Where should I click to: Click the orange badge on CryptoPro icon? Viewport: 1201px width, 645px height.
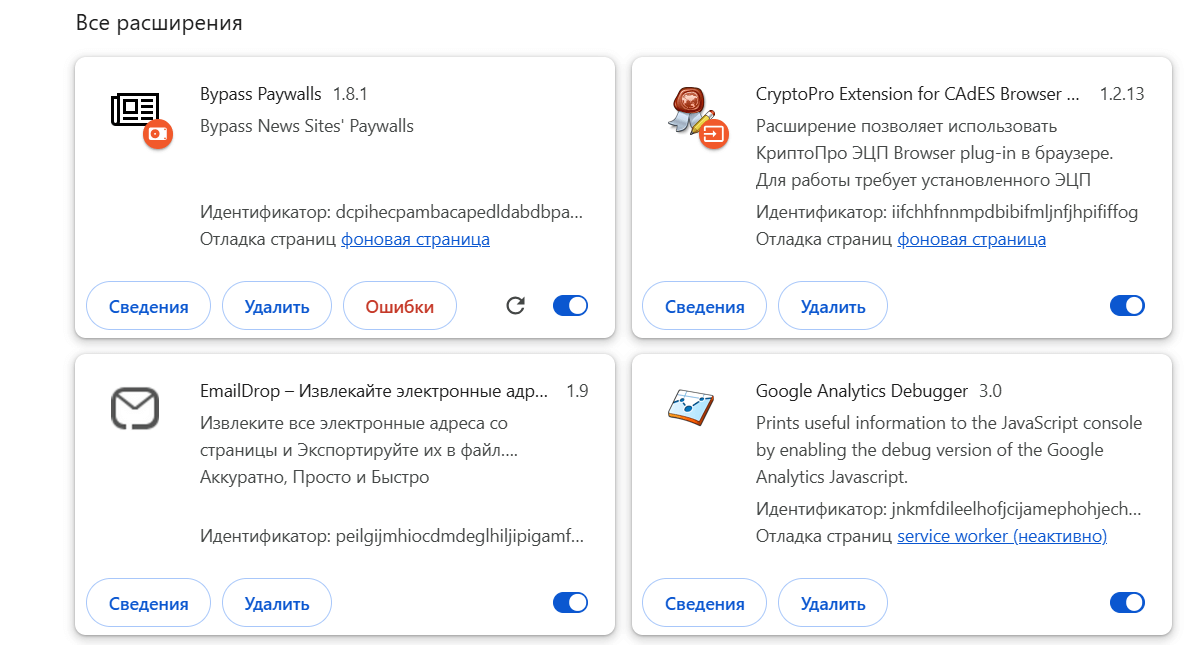pos(713,133)
